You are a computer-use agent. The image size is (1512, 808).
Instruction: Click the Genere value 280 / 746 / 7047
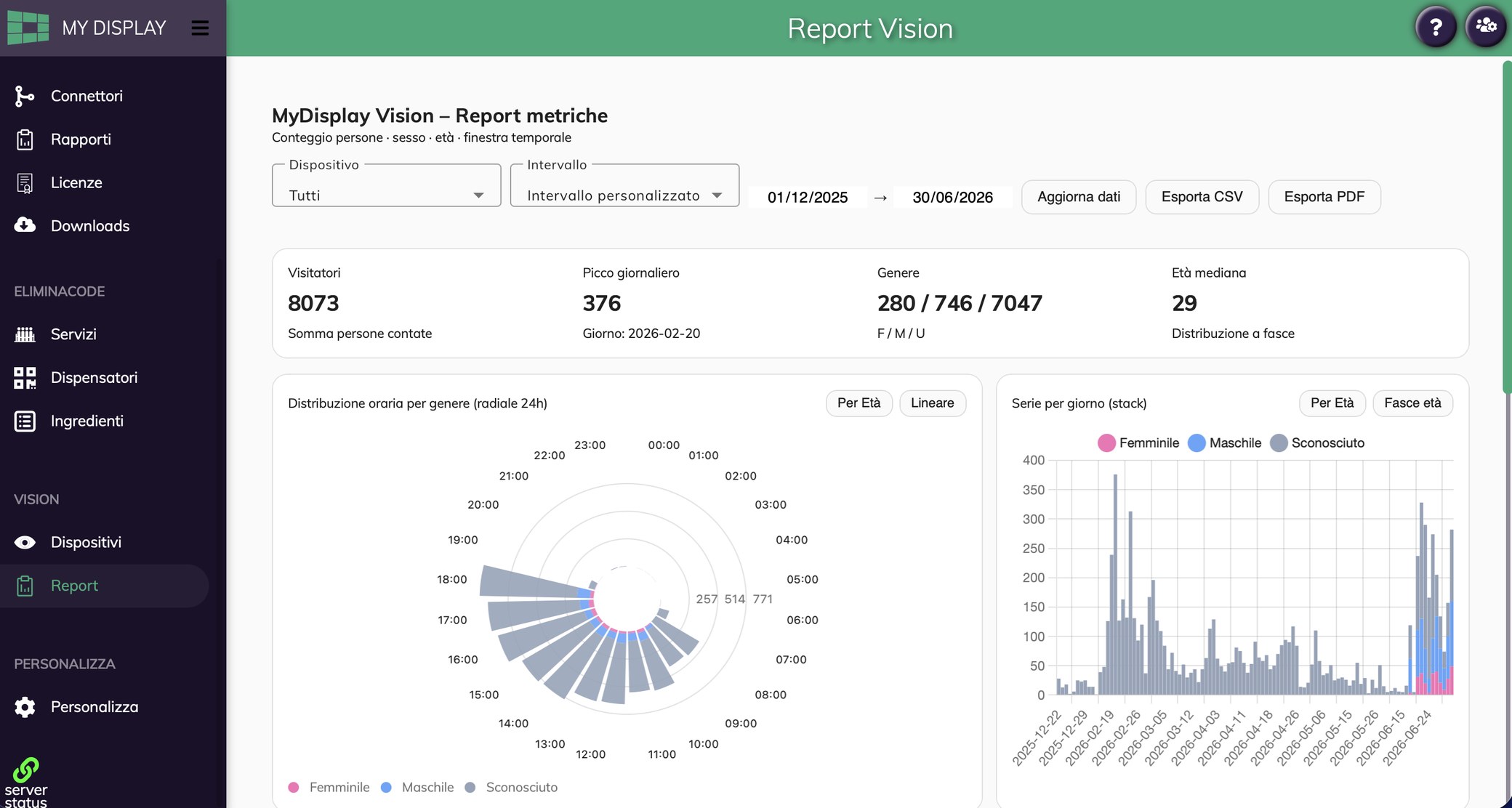pyautogui.click(x=960, y=304)
